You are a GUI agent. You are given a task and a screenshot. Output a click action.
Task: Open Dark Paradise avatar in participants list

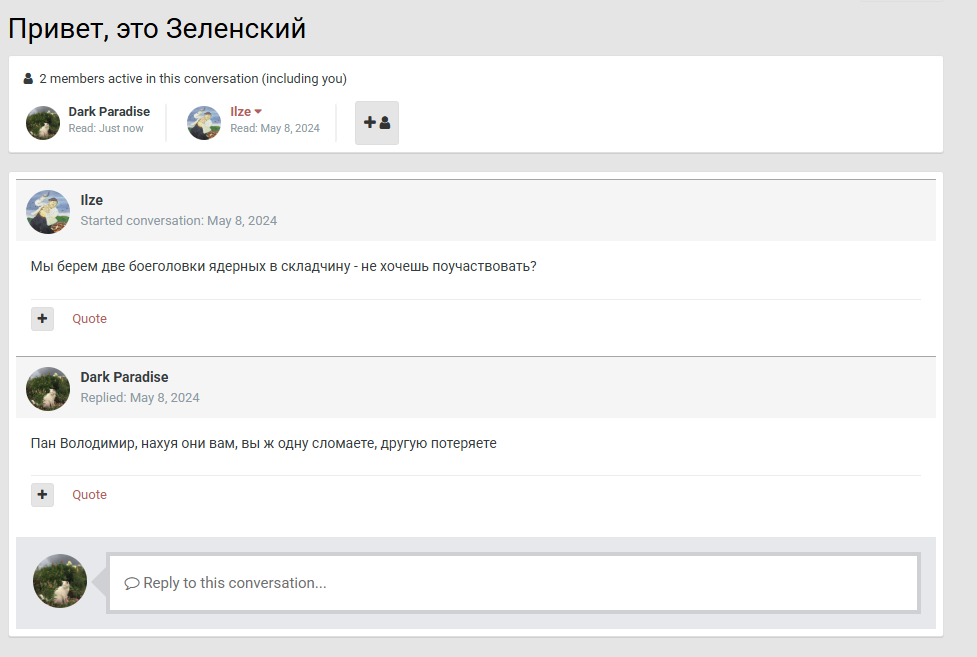click(x=43, y=123)
